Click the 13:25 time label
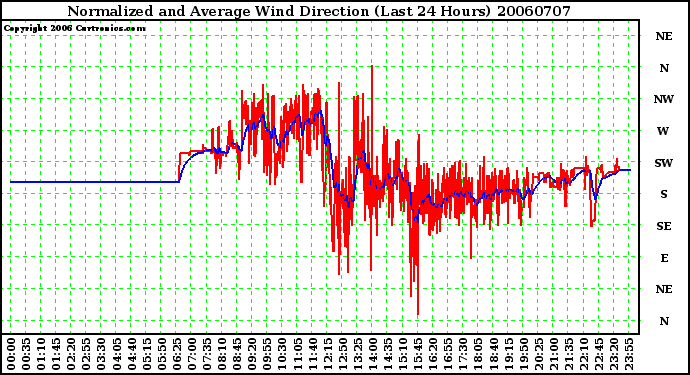The height and width of the screenshot is (375, 690). click(357, 354)
